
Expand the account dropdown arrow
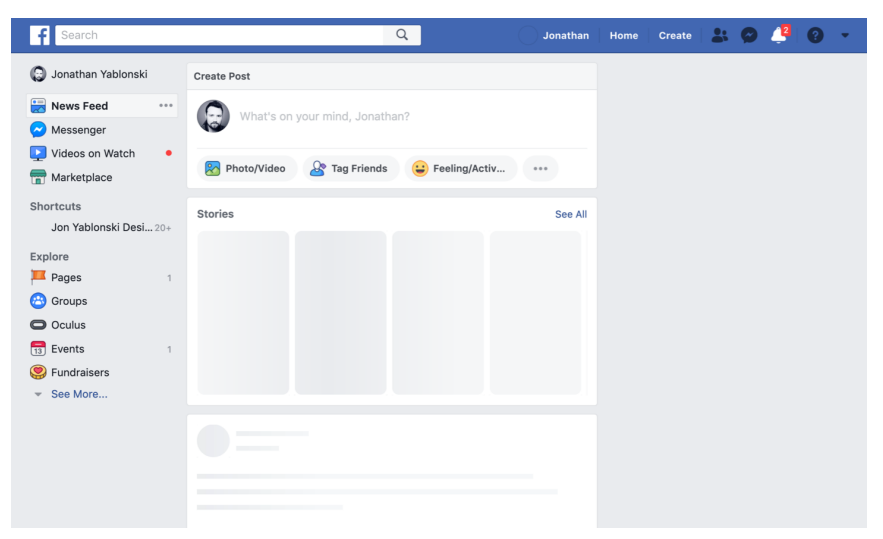[845, 35]
